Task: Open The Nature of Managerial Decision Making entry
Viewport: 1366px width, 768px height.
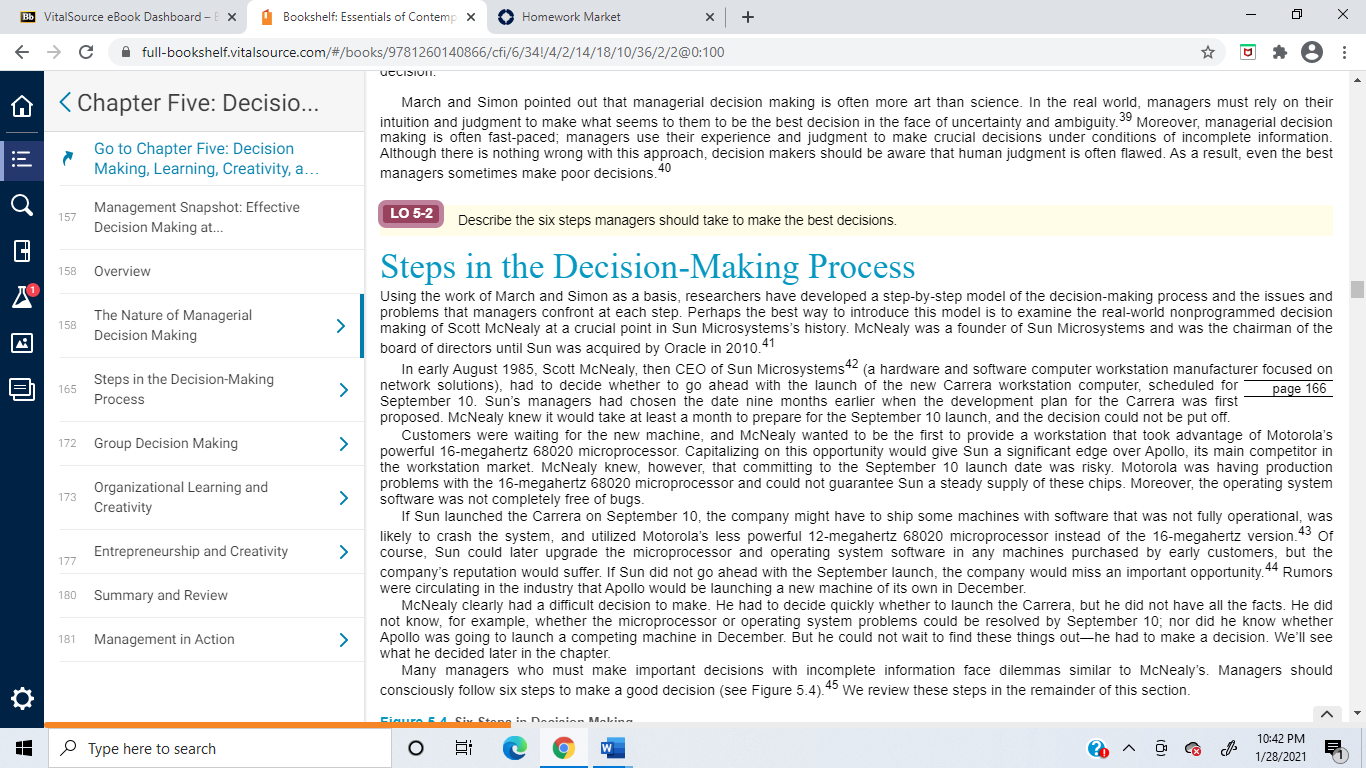Action: point(173,325)
